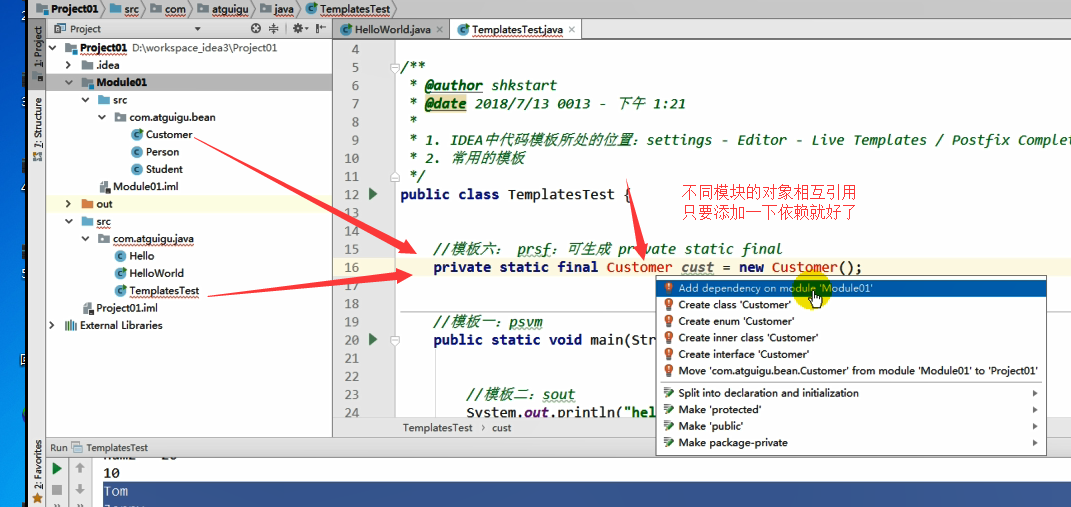The image size is (1071, 507).
Task: Click com in navigation breadcrumb
Action: pos(167,9)
